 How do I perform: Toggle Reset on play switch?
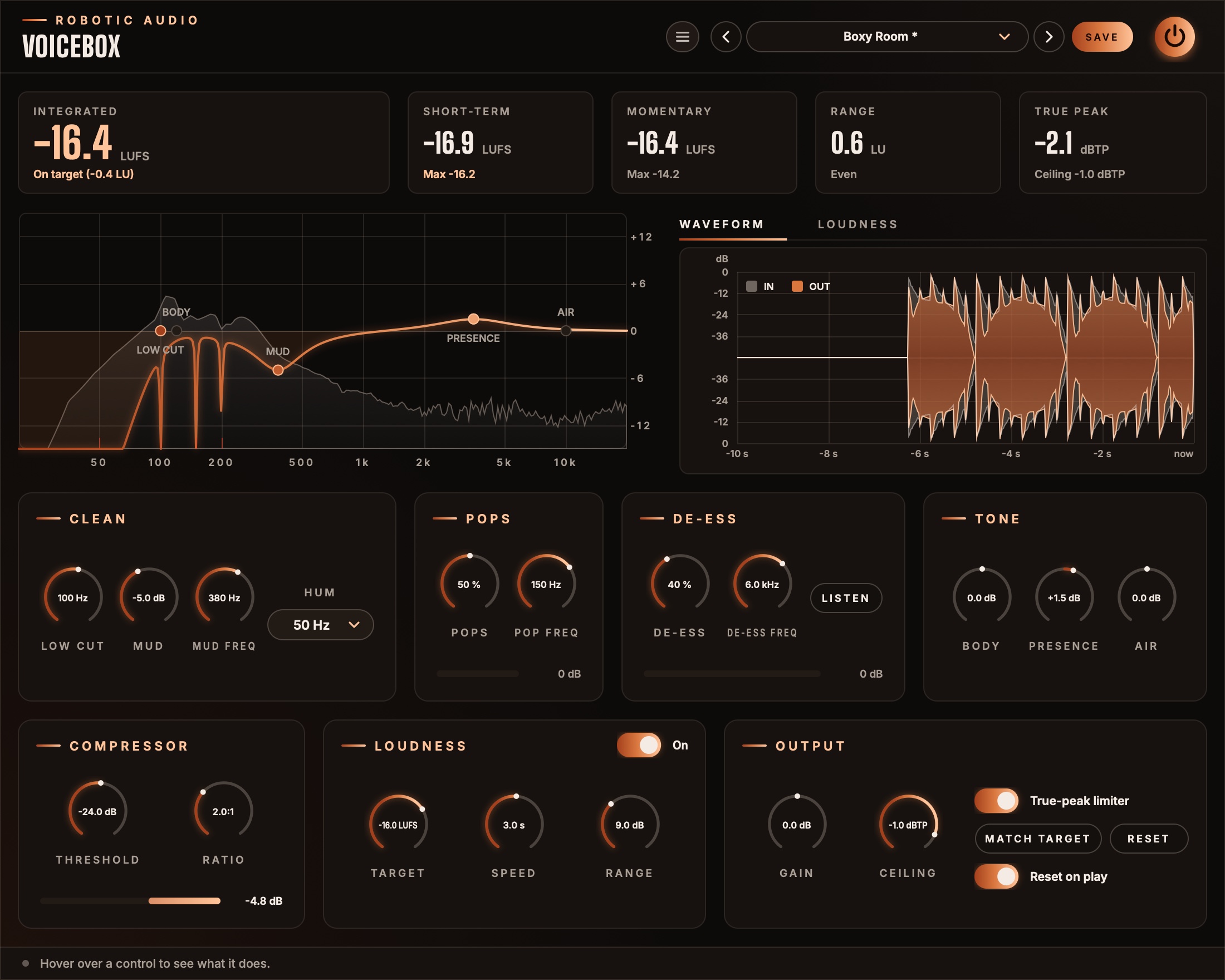click(x=996, y=876)
